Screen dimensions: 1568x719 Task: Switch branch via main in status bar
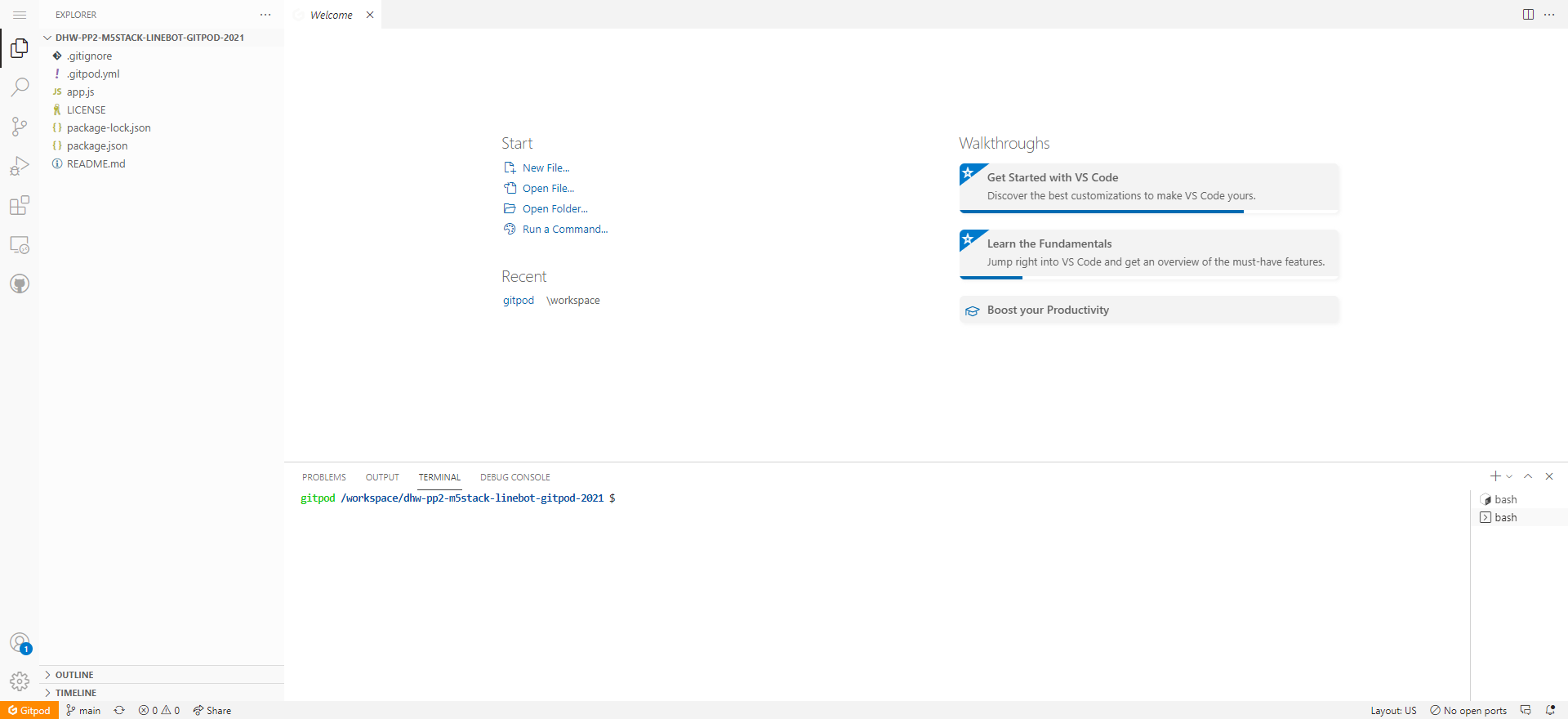(83, 710)
